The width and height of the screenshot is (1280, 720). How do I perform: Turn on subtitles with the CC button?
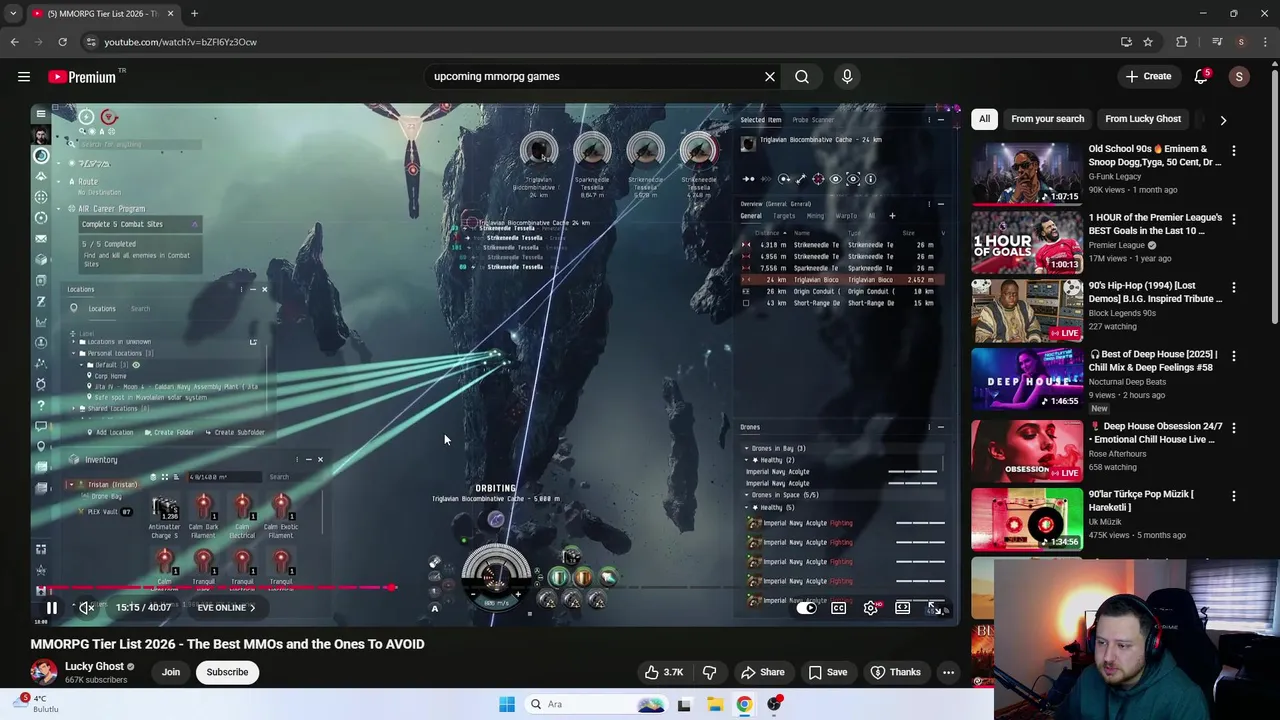click(x=839, y=608)
